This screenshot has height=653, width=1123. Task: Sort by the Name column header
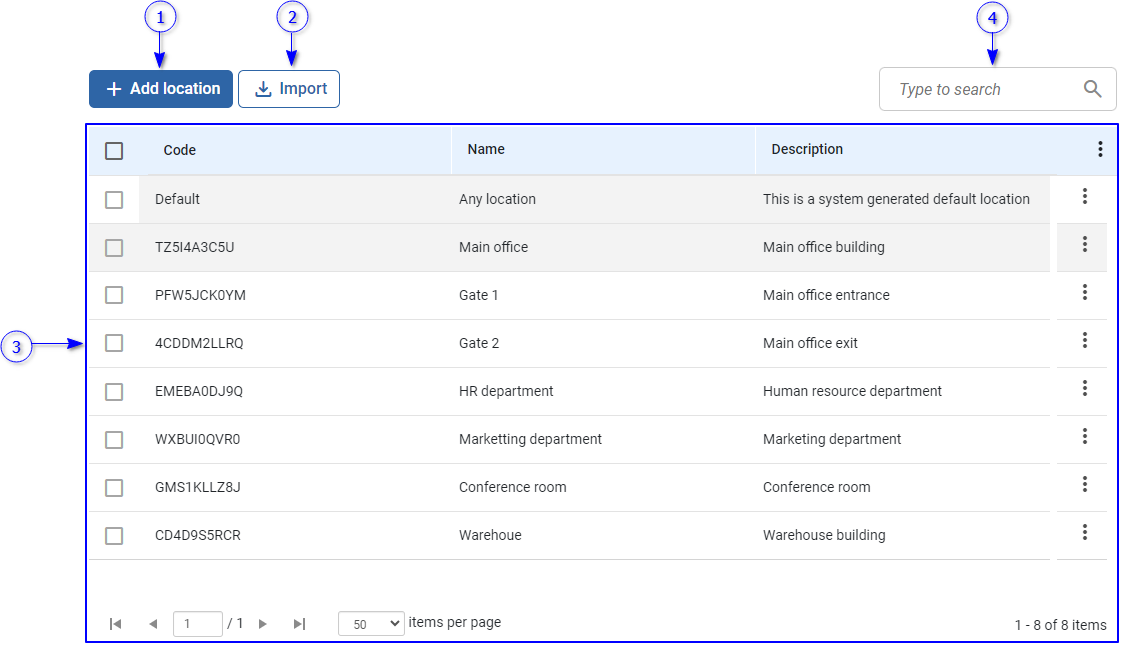(486, 149)
